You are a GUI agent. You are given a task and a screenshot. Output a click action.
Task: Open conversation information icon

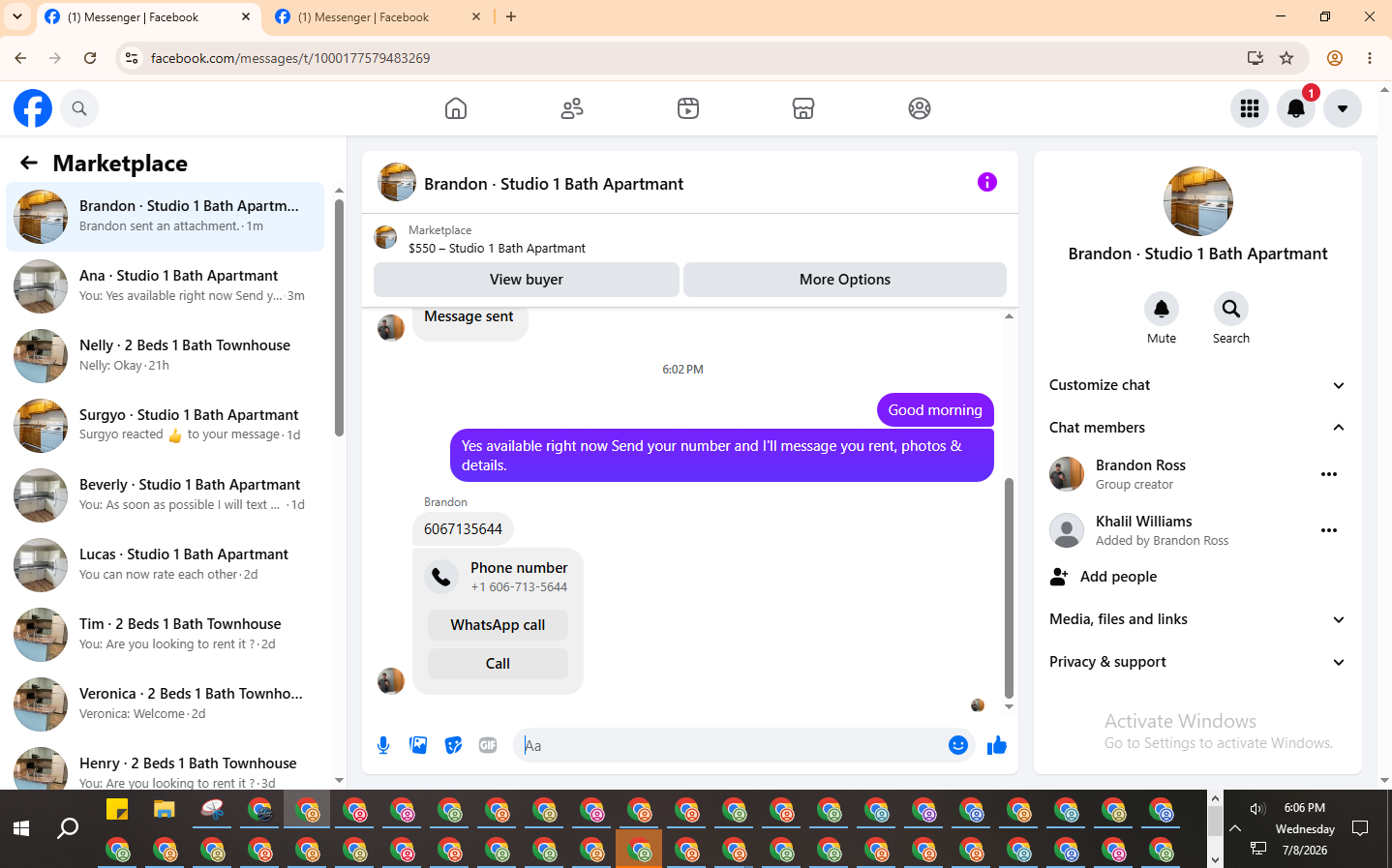(x=987, y=182)
